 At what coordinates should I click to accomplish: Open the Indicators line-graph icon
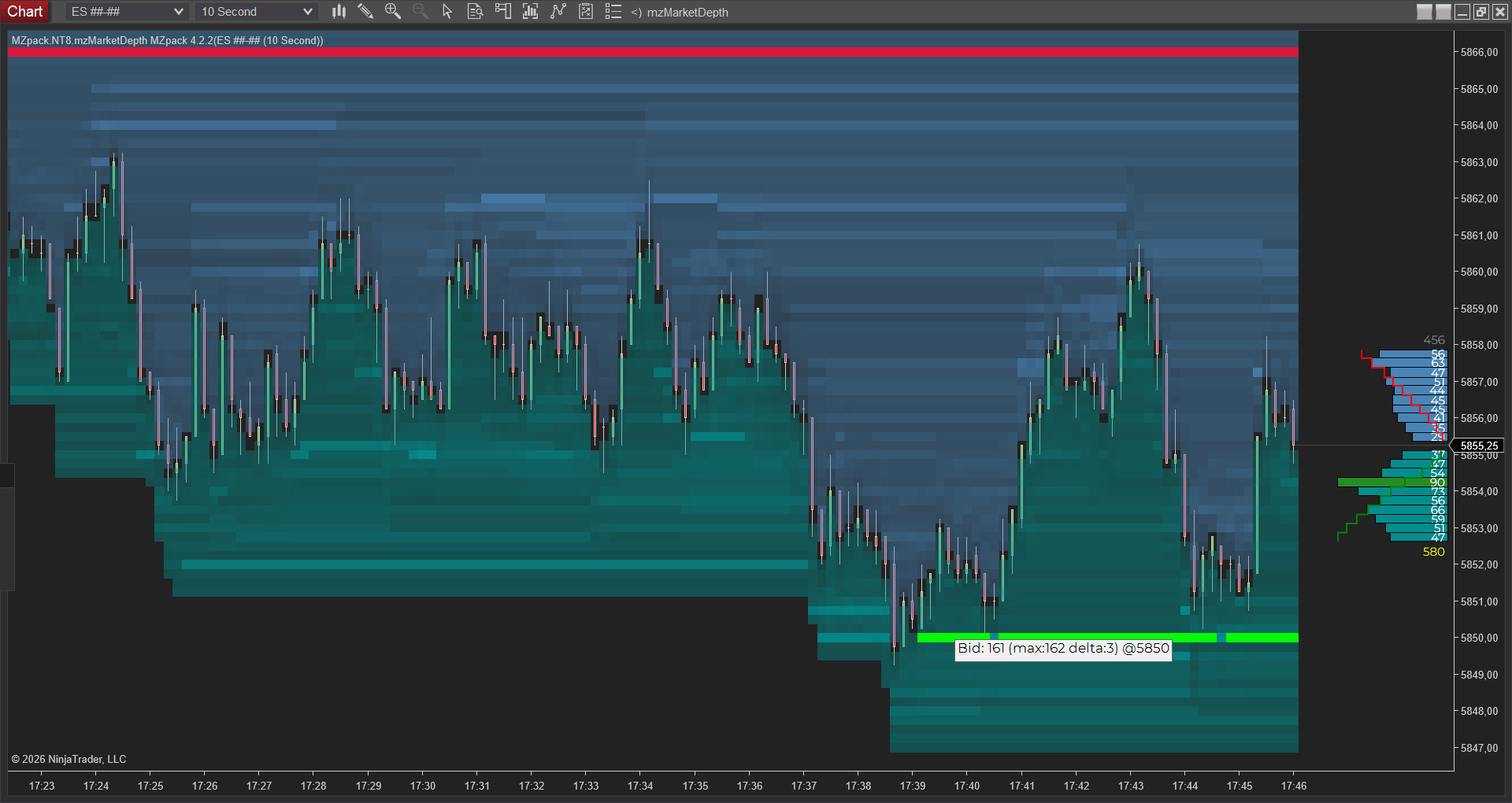pos(558,11)
